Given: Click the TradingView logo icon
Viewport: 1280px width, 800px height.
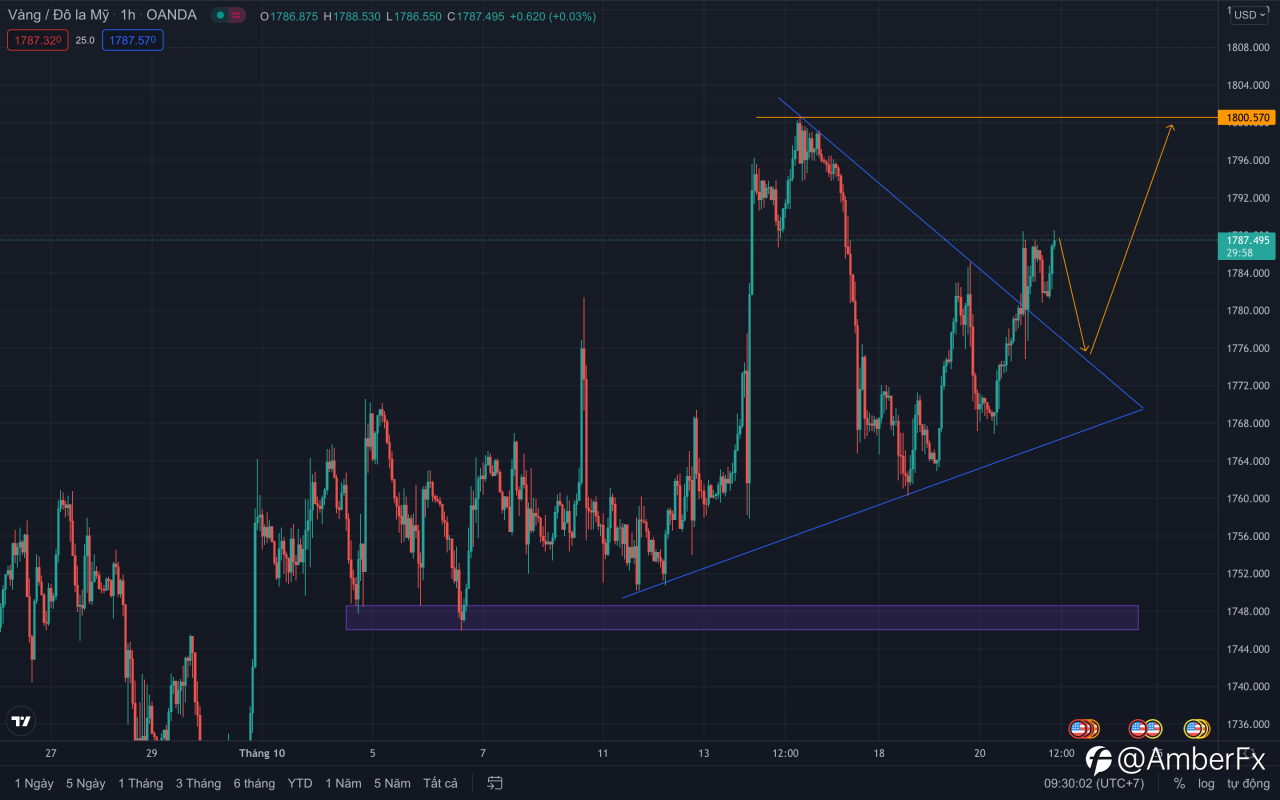Looking at the screenshot, I should coord(20,720).
